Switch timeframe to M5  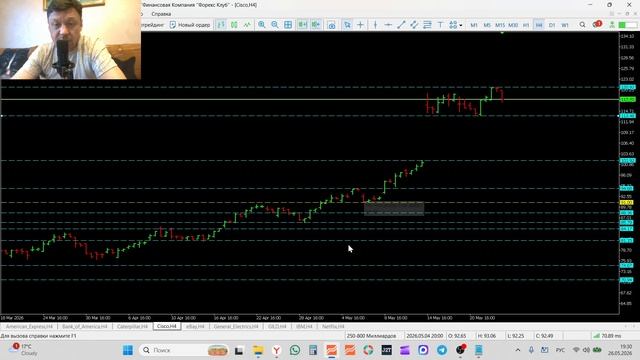[x=487, y=25]
